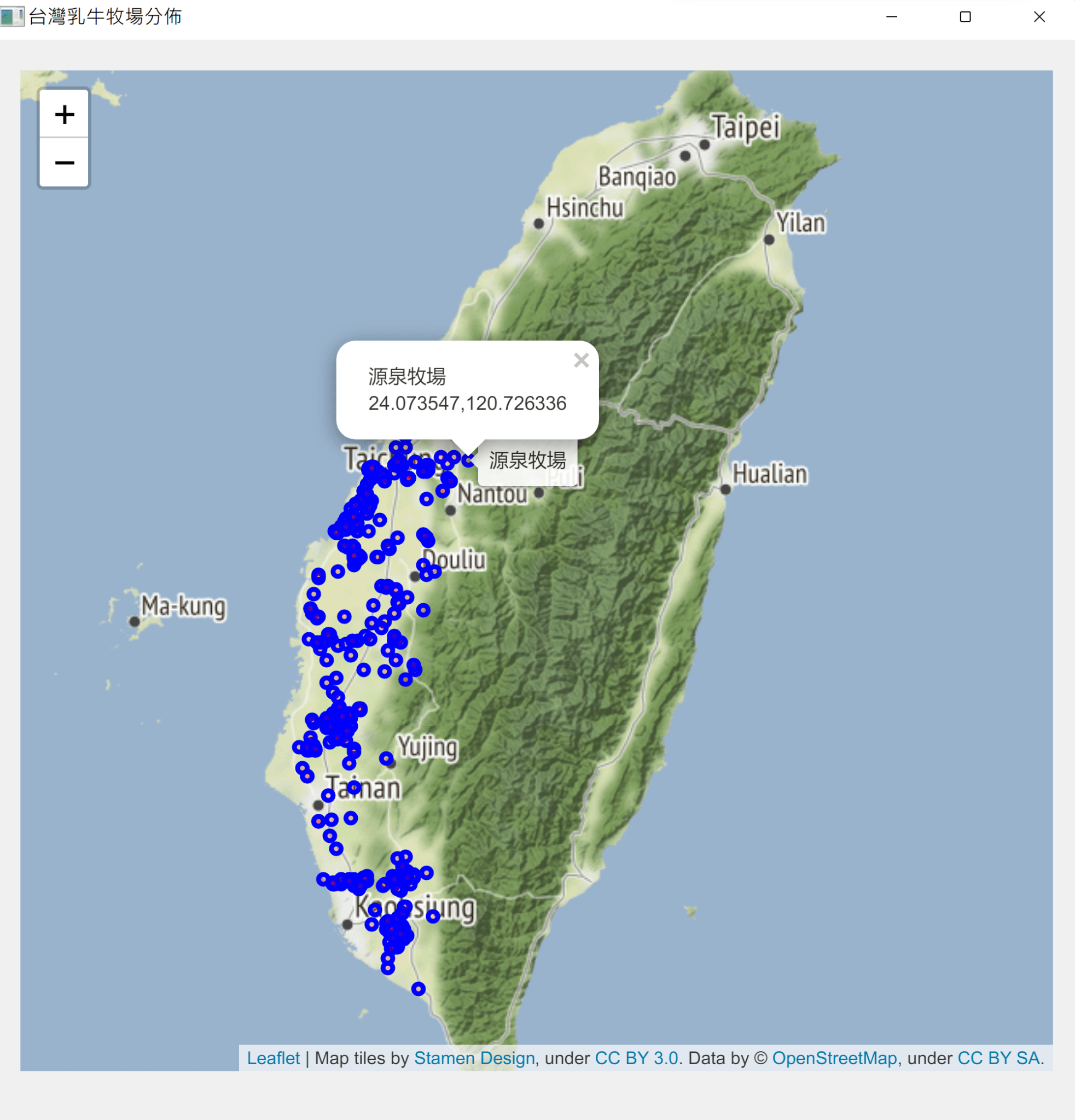This screenshot has width=1075, height=1120.
Task: Click the farm marker beside Yujing label
Action: [386, 759]
